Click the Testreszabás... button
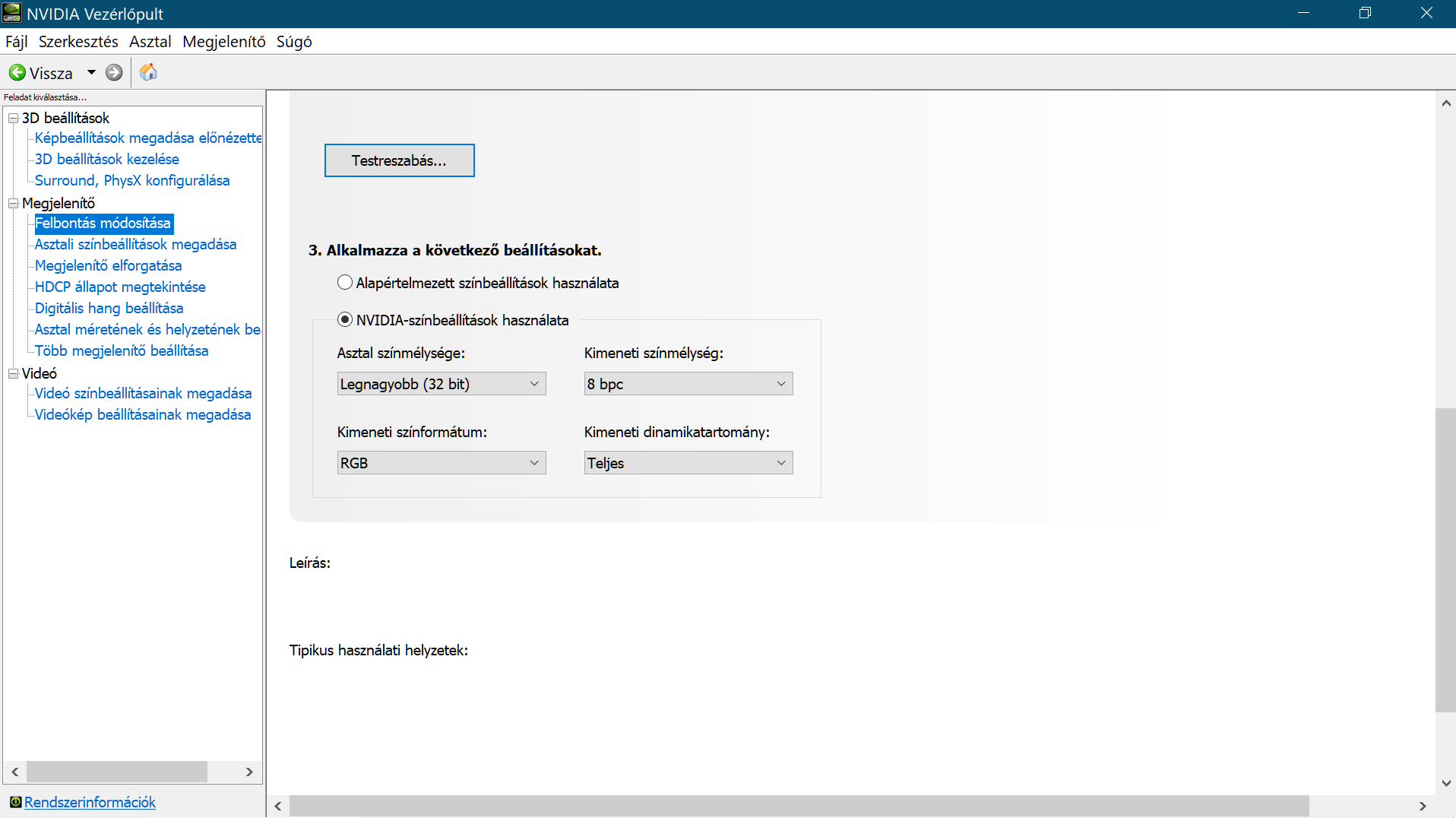Viewport: 1456px width, 818px height. 400,160
